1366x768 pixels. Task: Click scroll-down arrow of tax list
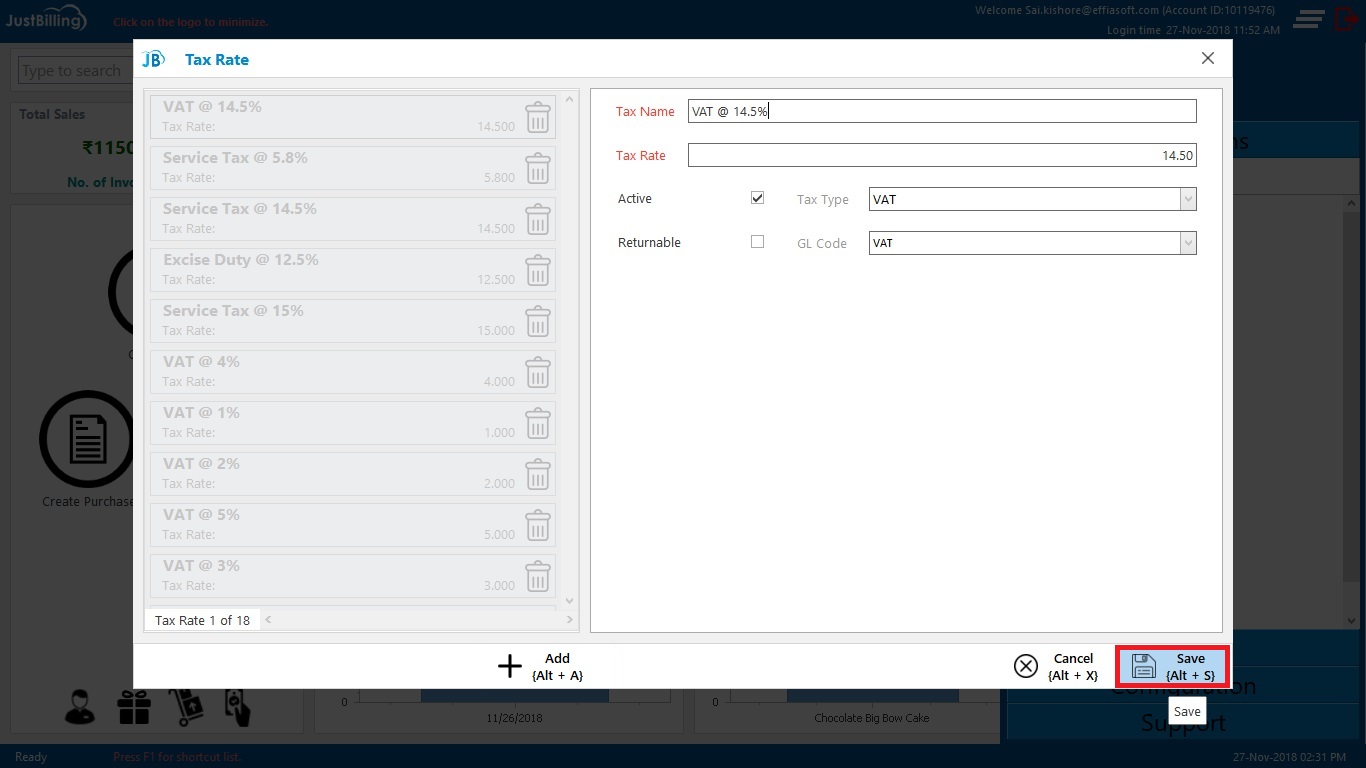click(570, 601)
